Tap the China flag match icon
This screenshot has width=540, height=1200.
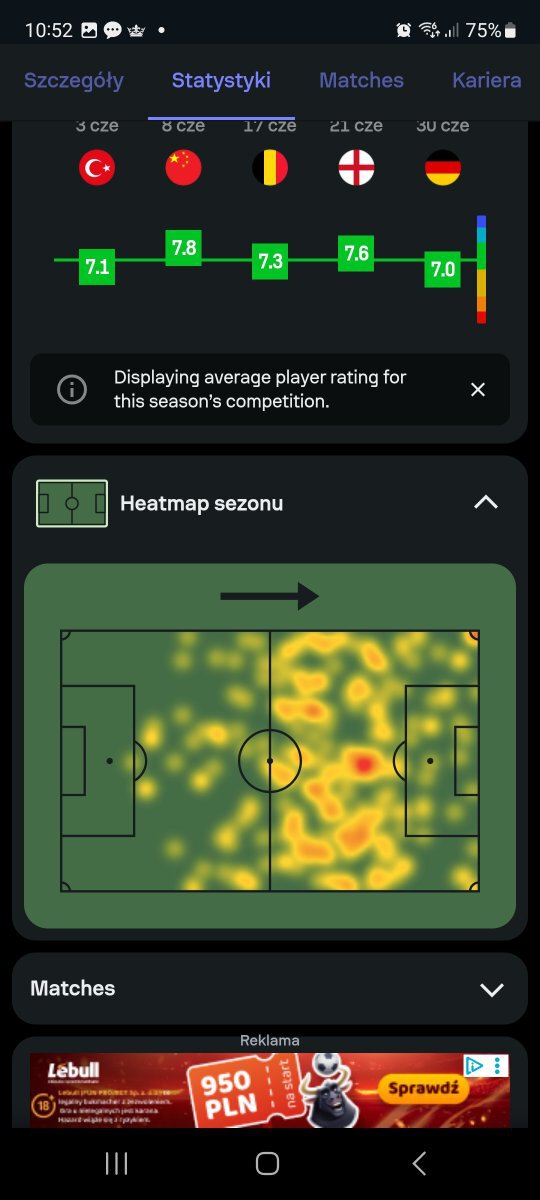pyautogui.click(x=183, y=168)
